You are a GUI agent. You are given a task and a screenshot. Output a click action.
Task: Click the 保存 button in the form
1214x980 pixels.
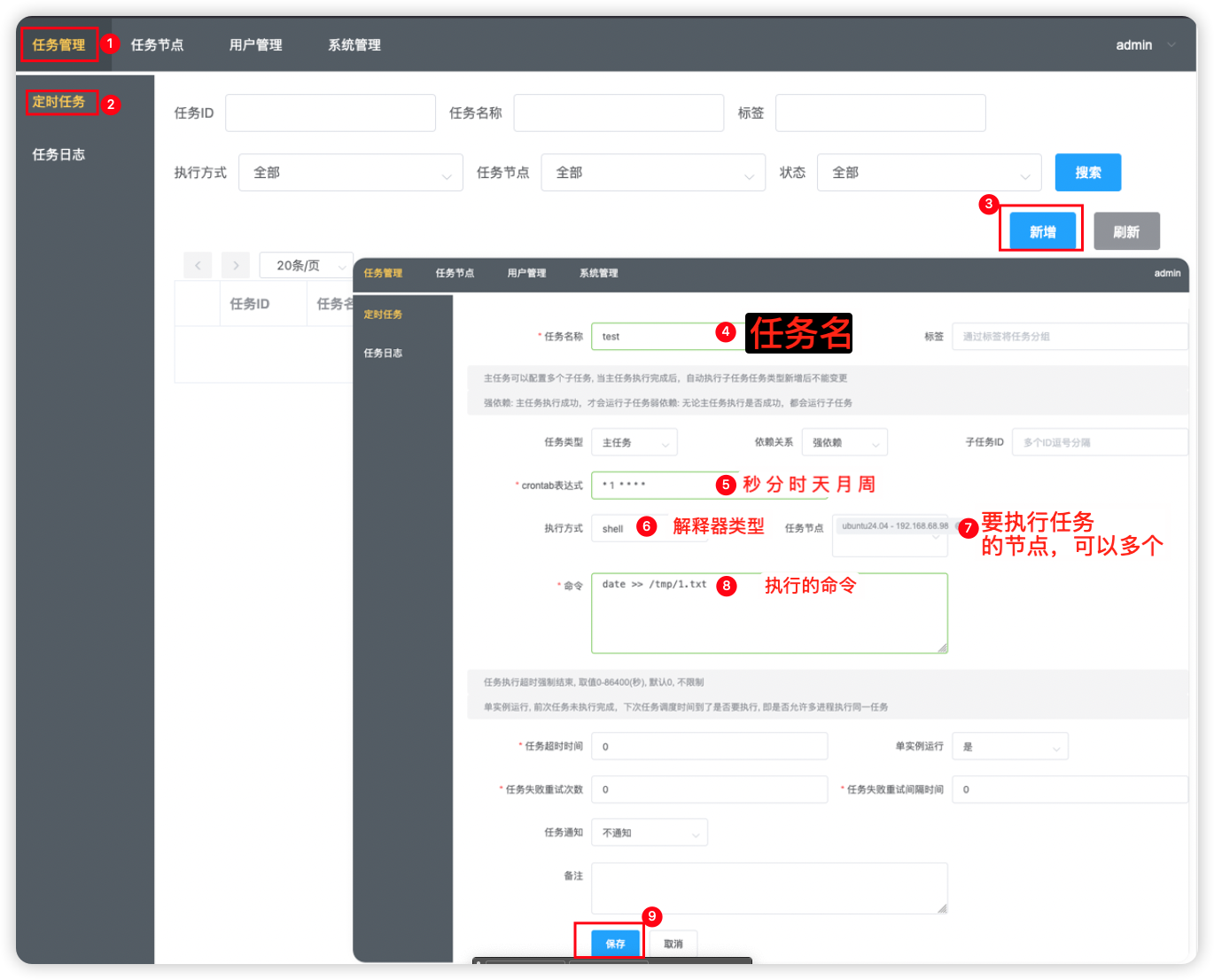[615, 944]
